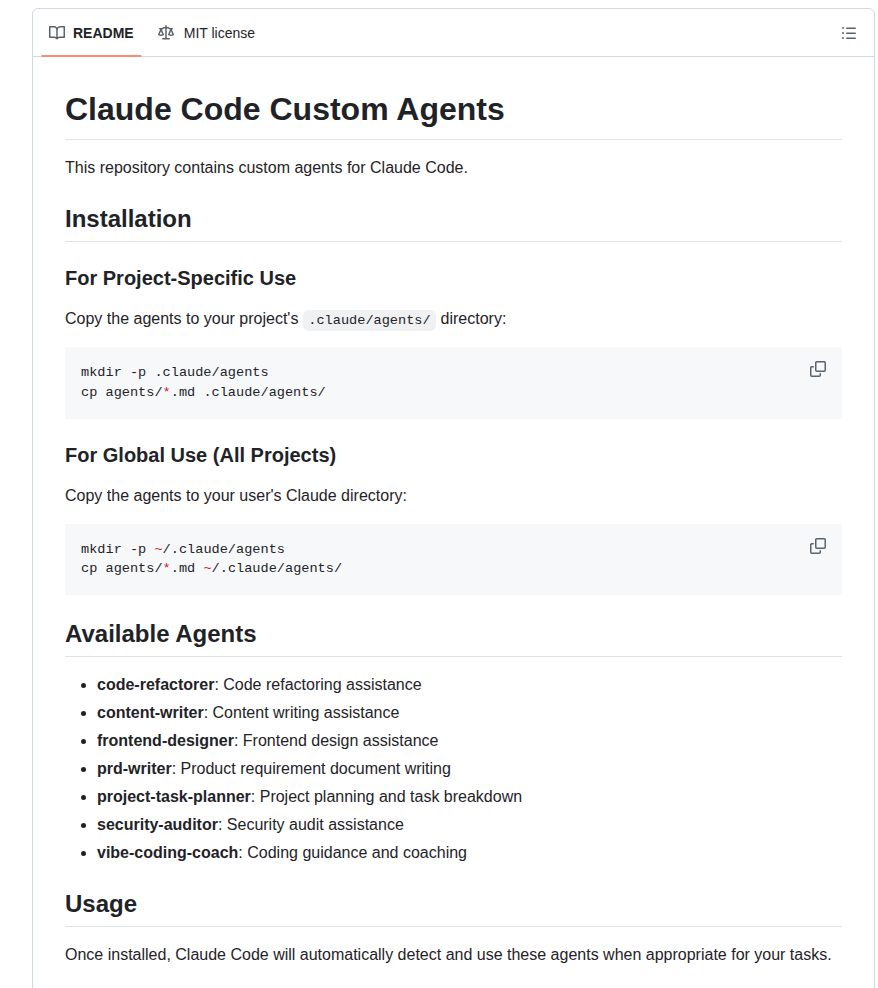Select the README tab

[91, 32]
